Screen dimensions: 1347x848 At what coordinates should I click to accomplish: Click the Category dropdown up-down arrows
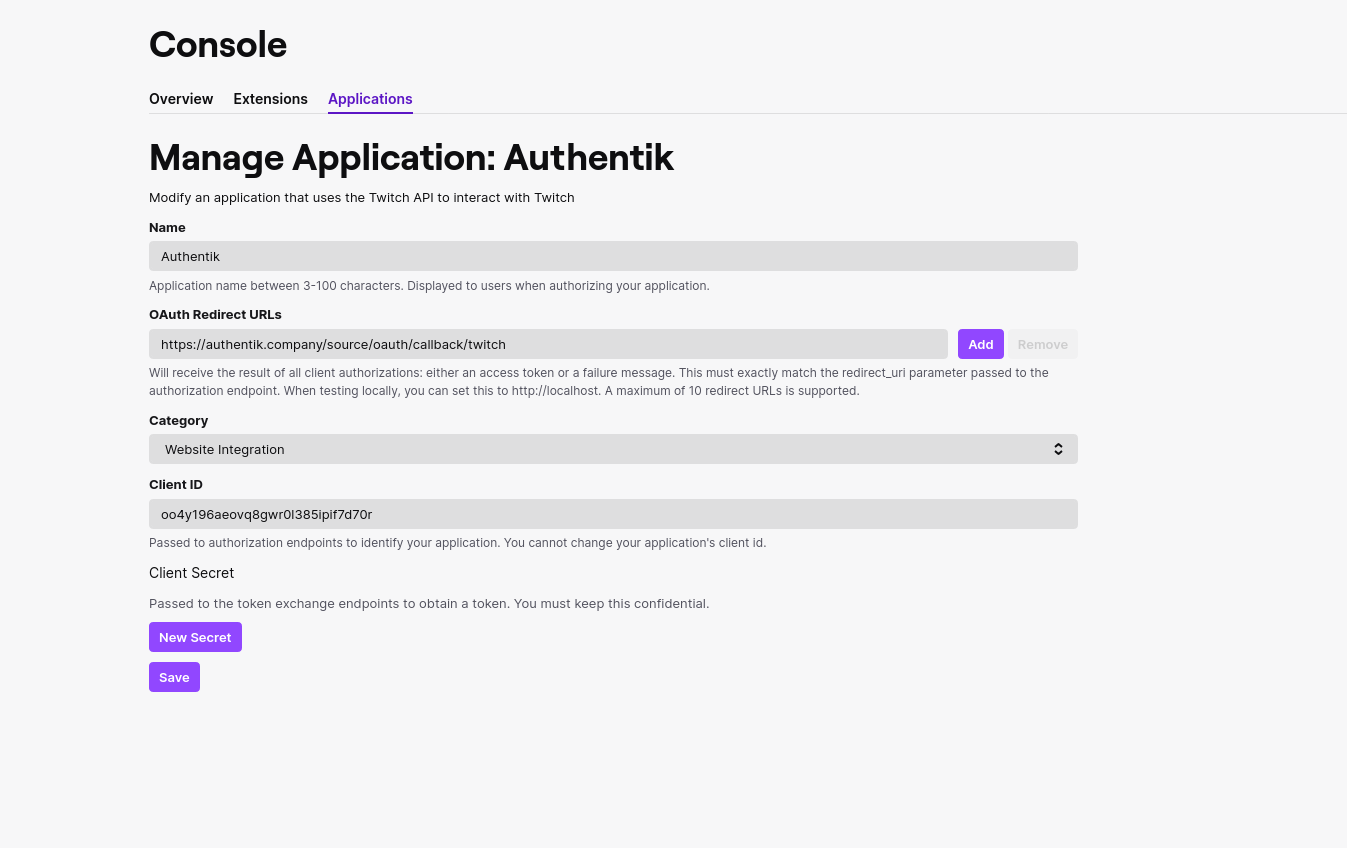pos(1058,449)
